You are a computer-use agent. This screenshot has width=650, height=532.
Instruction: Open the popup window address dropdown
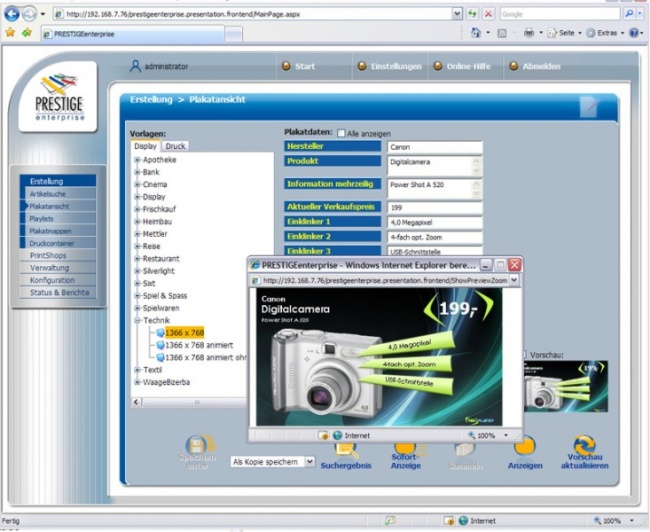[x=514, y=280]
